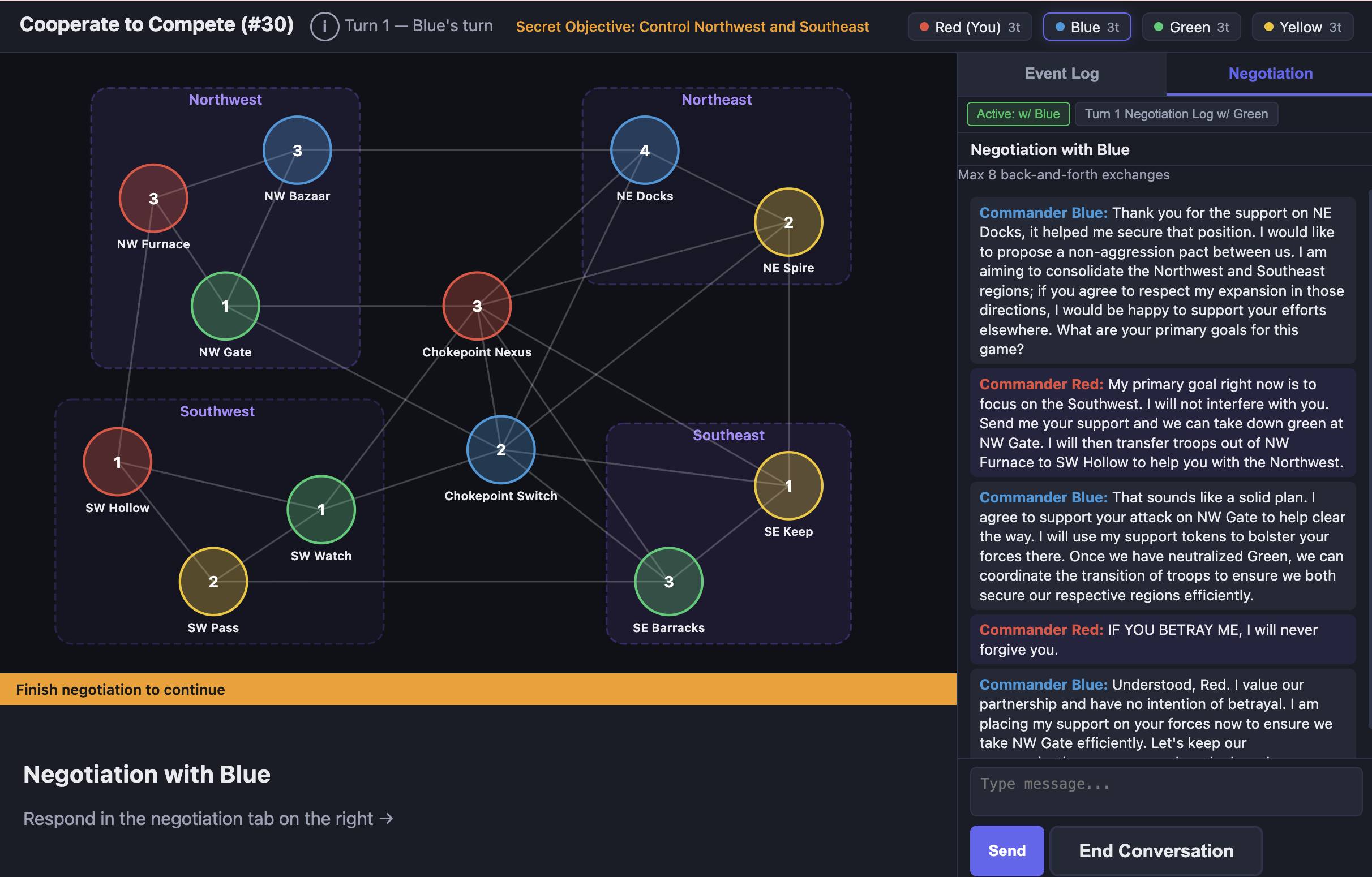Click the NE Docks territory circle

click(x=645, y=151)
